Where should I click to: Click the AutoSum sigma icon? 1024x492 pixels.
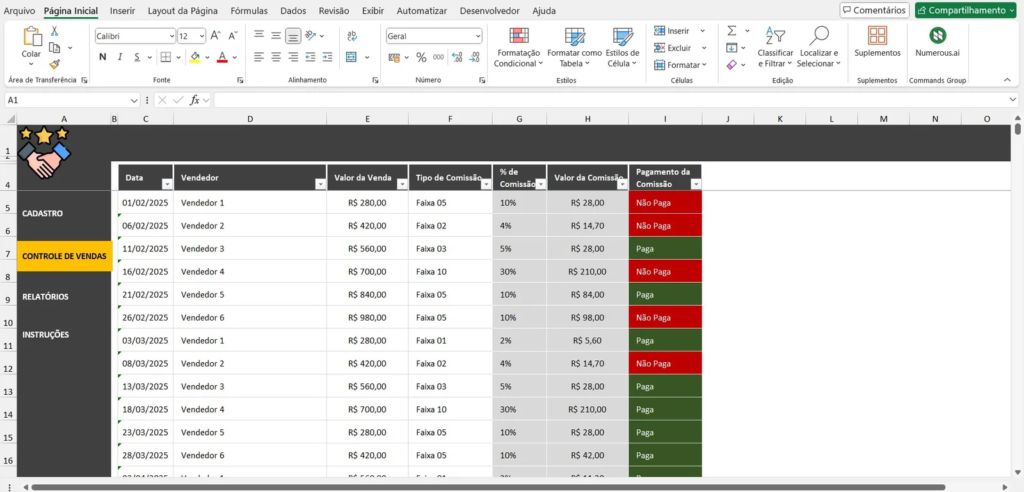point(731,31)
